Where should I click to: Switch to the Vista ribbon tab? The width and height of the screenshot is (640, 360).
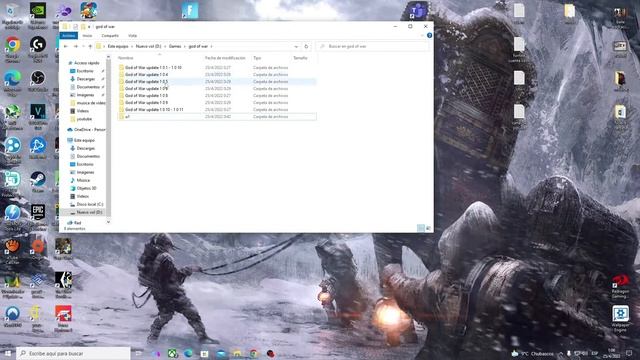tap(132, 36)
